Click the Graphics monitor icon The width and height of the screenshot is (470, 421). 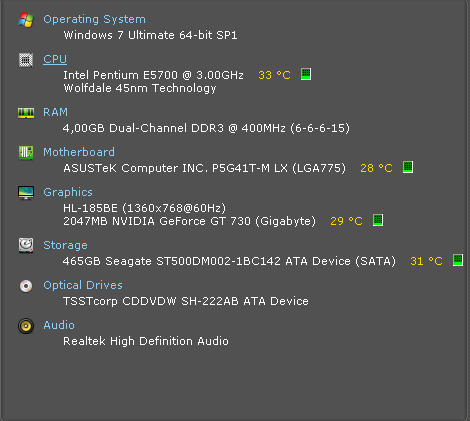(x=26, y=193)
